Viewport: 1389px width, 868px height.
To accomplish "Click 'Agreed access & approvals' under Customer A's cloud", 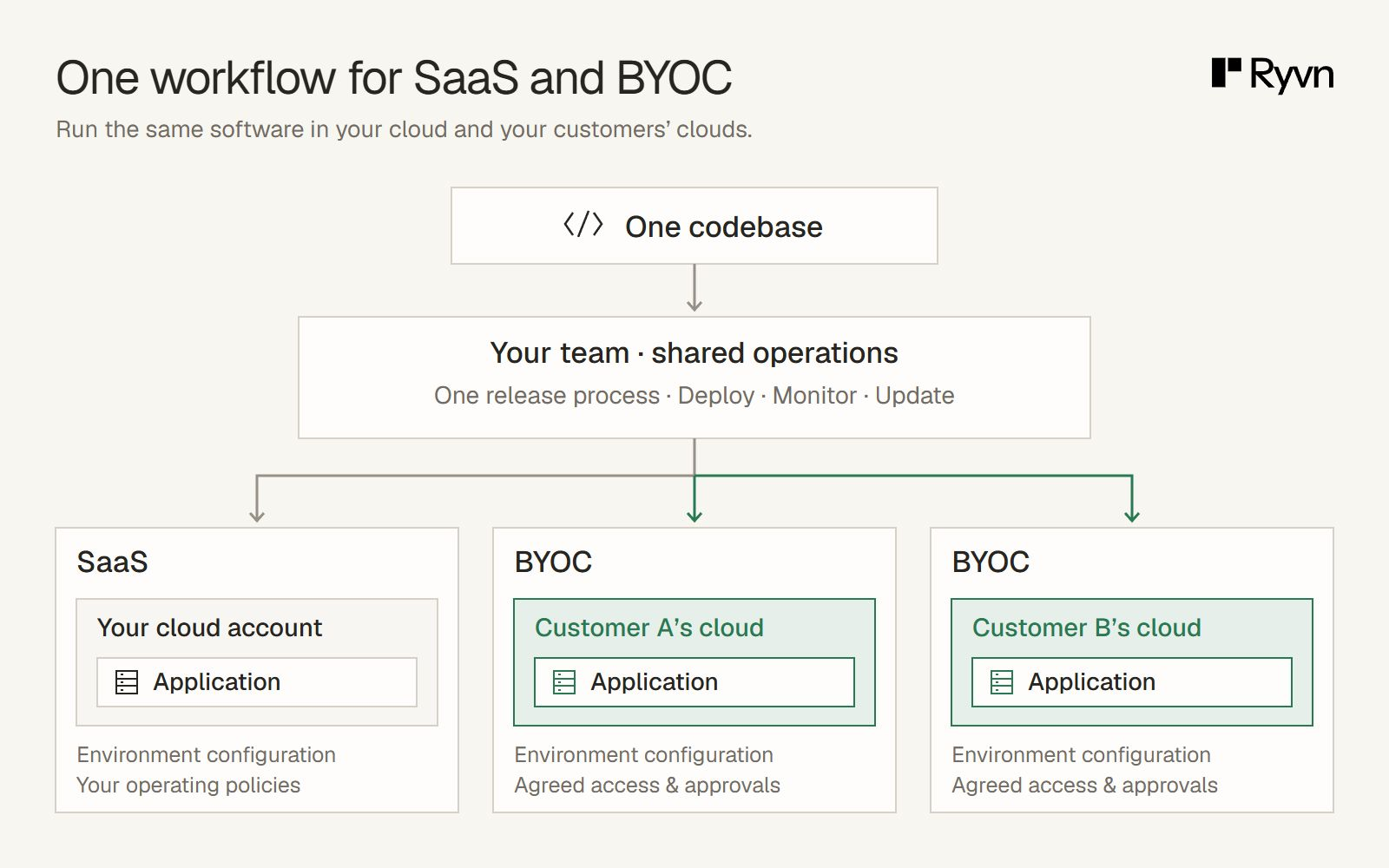I will tap(648, 786).
